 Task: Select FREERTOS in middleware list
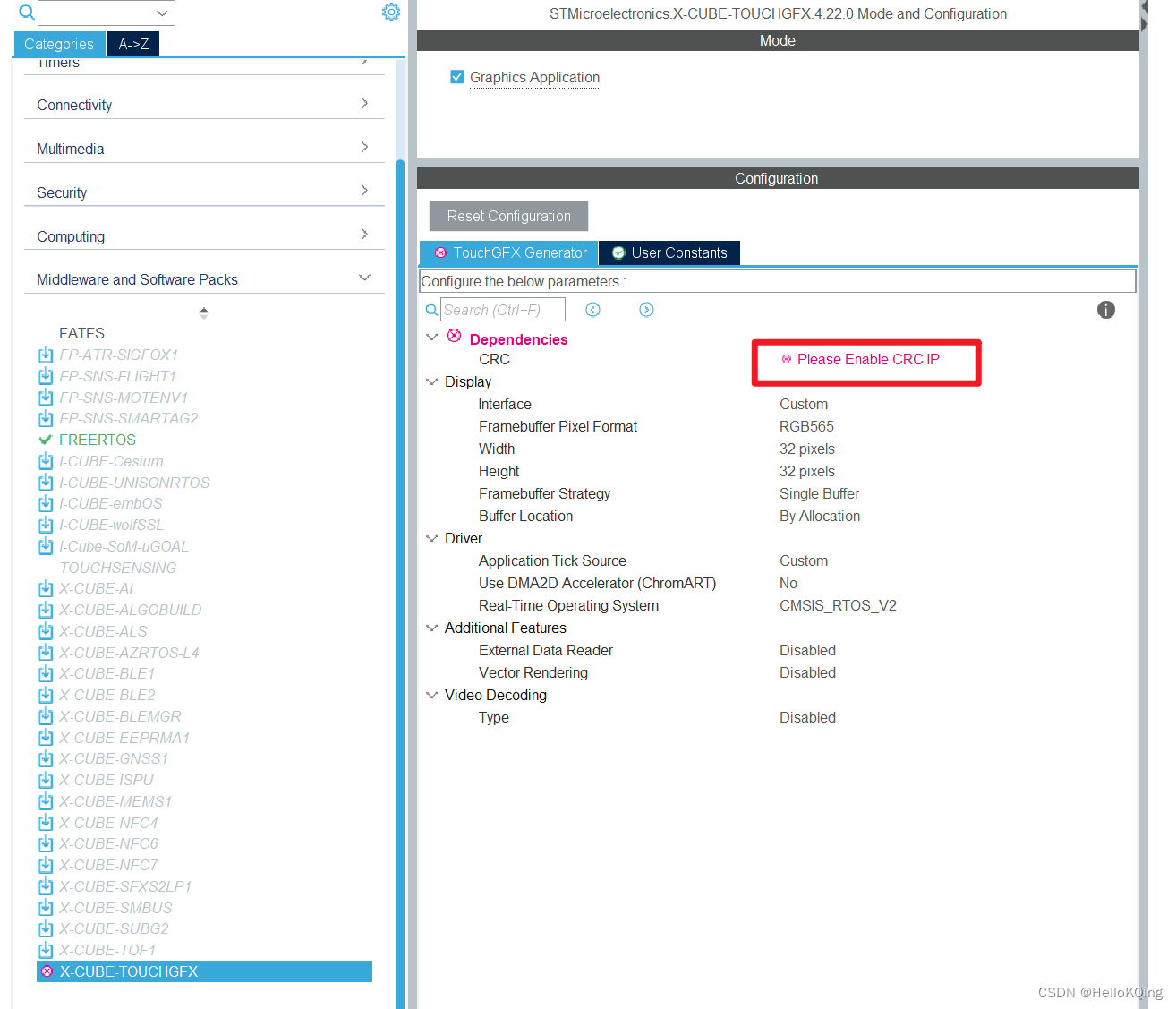[98, 440]
